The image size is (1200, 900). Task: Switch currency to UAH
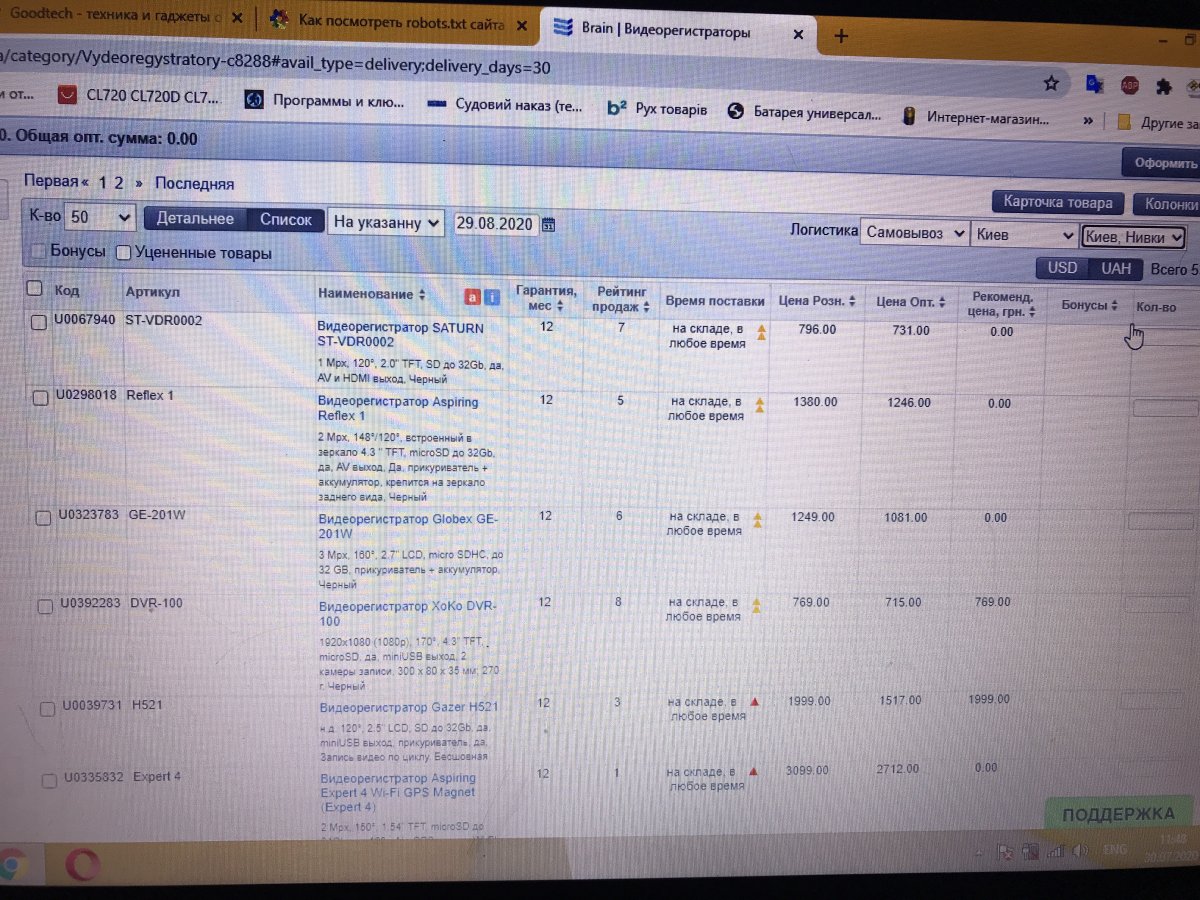[x=1116, y=269]
